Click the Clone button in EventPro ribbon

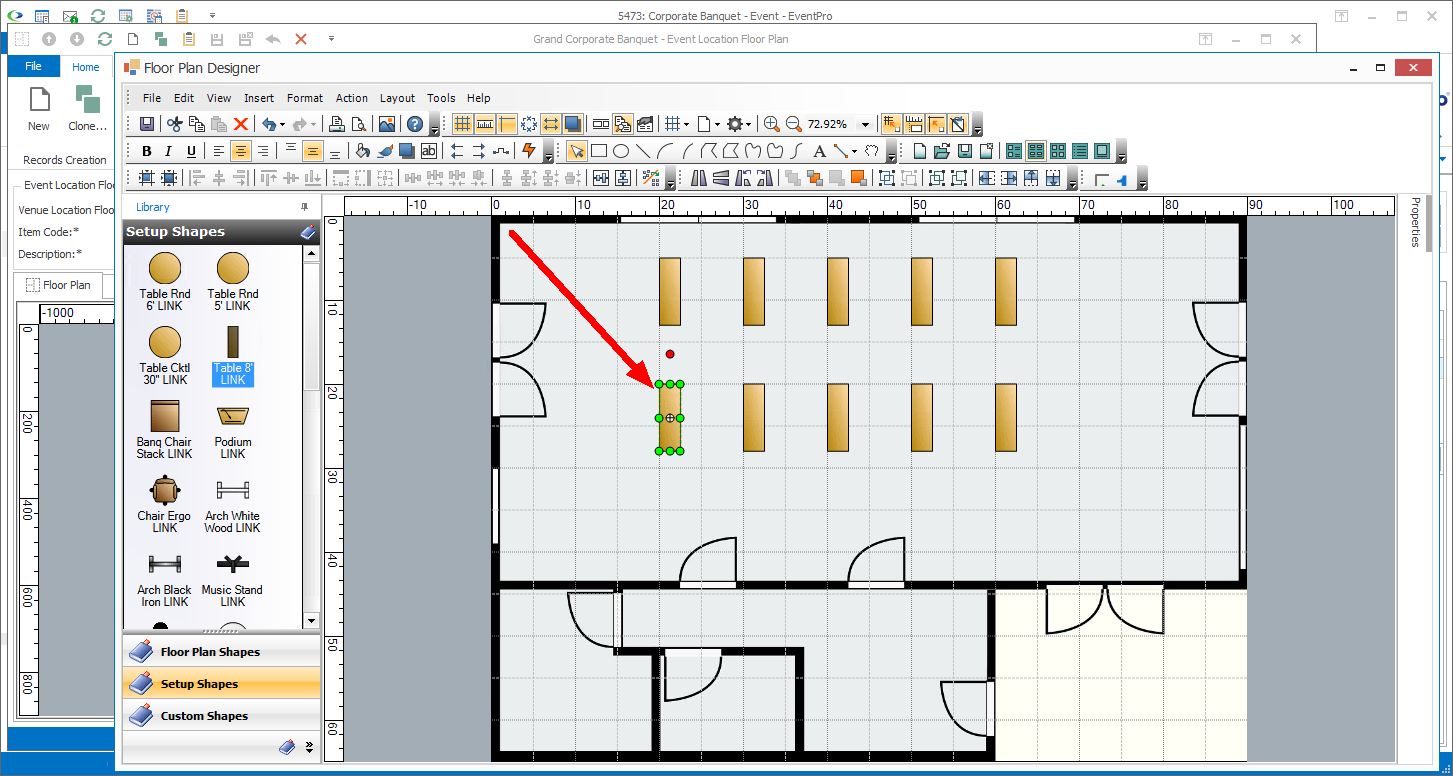(x=88, y=108)
